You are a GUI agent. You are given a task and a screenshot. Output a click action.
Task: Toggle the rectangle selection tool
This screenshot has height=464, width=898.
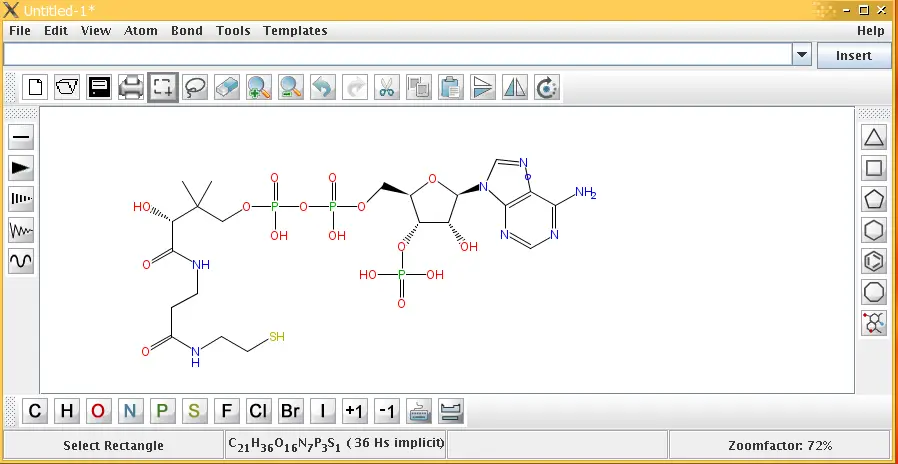pos(163,88)
